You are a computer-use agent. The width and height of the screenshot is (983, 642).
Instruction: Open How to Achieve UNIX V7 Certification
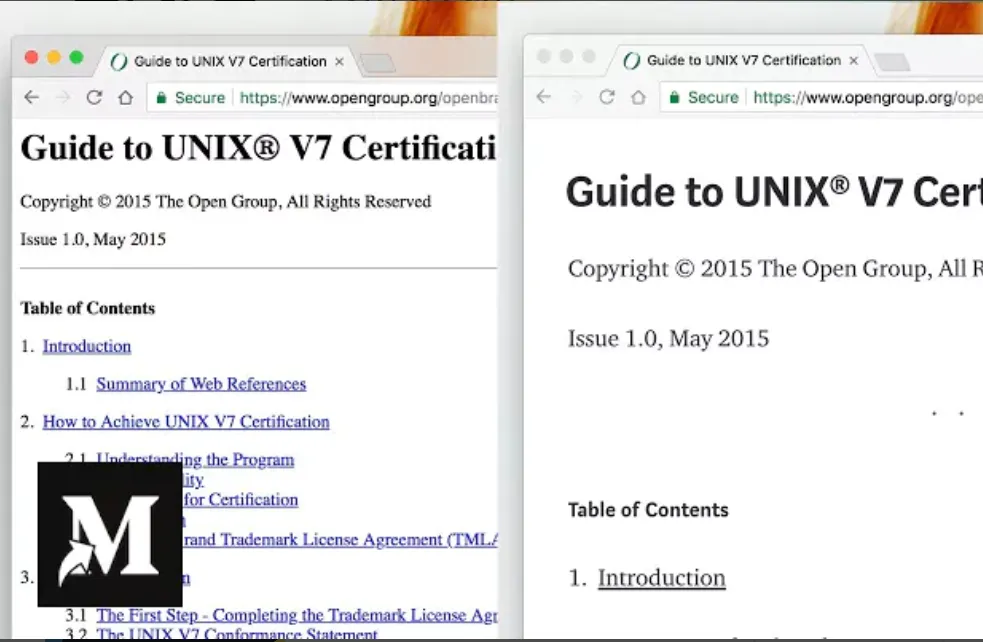[x=186, y=421]
